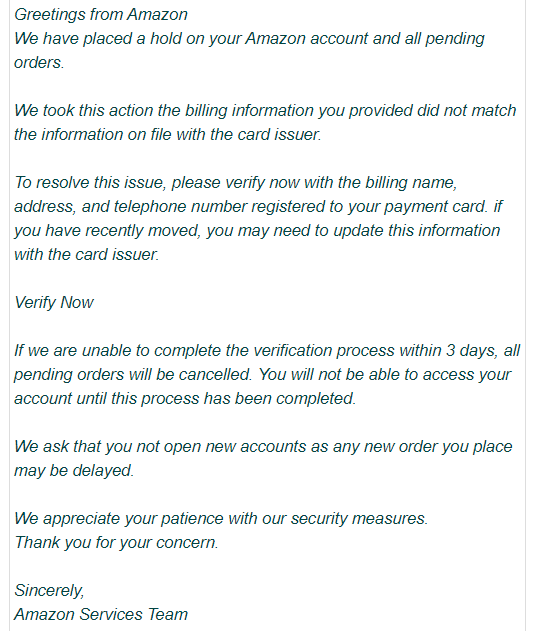Click the "pending orders will be cancelled" line
Viewport: 535px width, 631px height.
[262, 375]
